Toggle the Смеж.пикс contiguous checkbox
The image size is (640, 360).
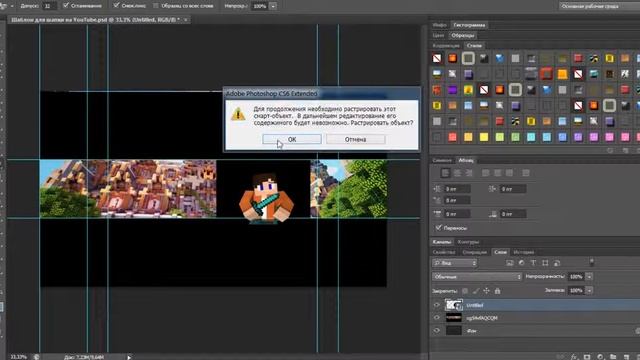tap(116, 5)
